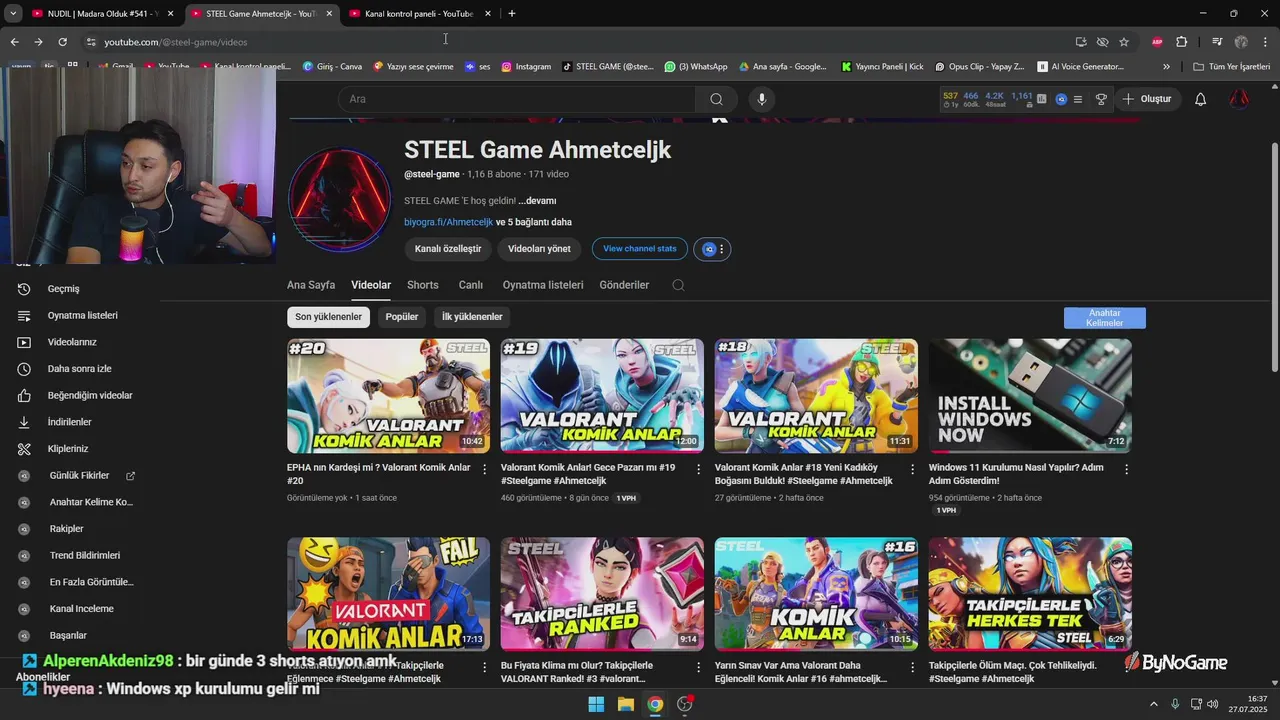The width and height of the screenshot is (1280, 720).
Task: Open options for the Komik Anlar #18 video
Action: coord(912,469)
